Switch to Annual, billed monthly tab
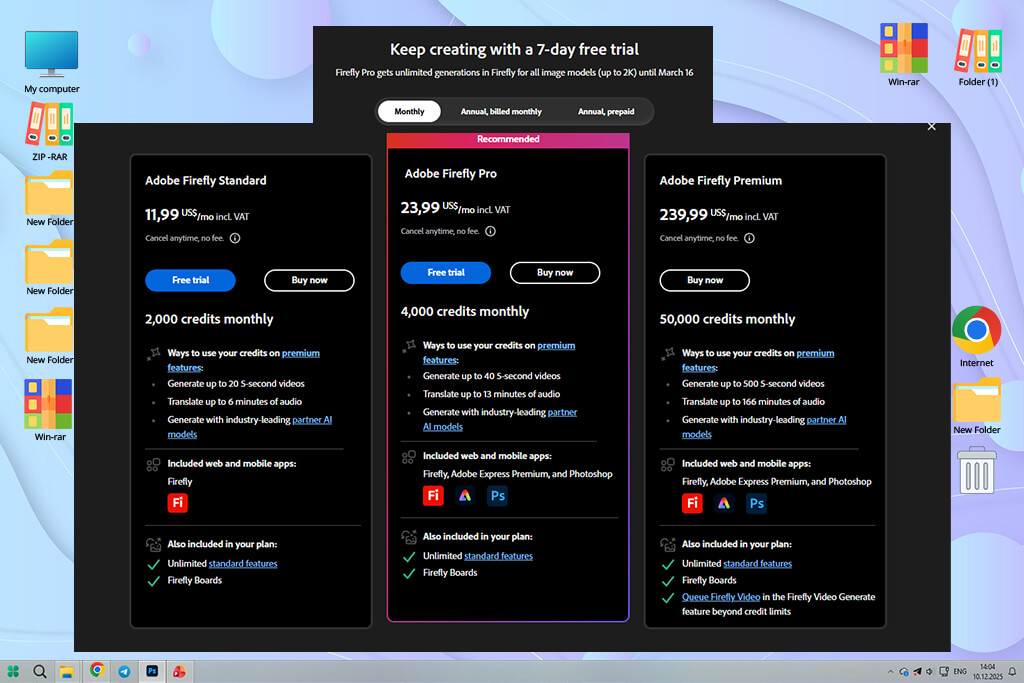This screenshot has width=1024, height=683. click(x=501, y=111)
